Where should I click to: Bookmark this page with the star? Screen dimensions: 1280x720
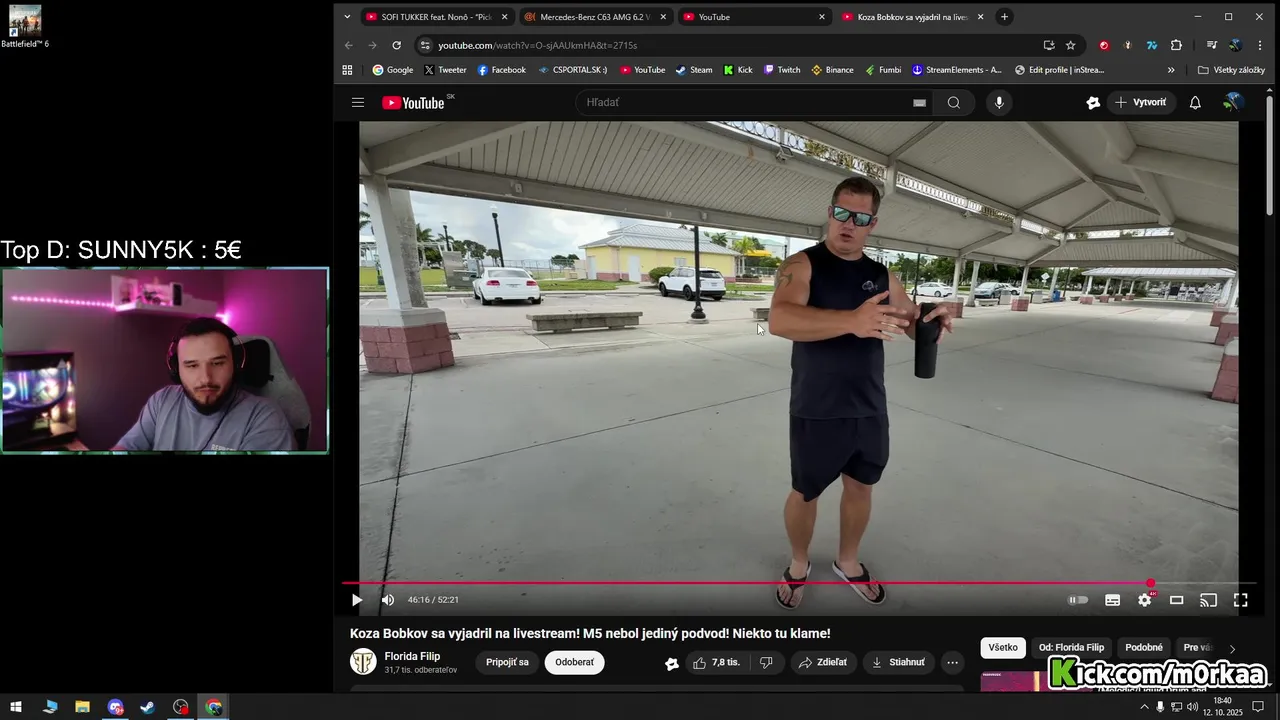(1070, 45)
